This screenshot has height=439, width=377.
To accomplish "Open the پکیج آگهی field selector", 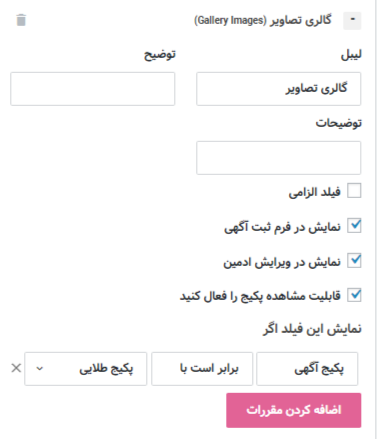I will pyautogui.click(x=307, y=369).
